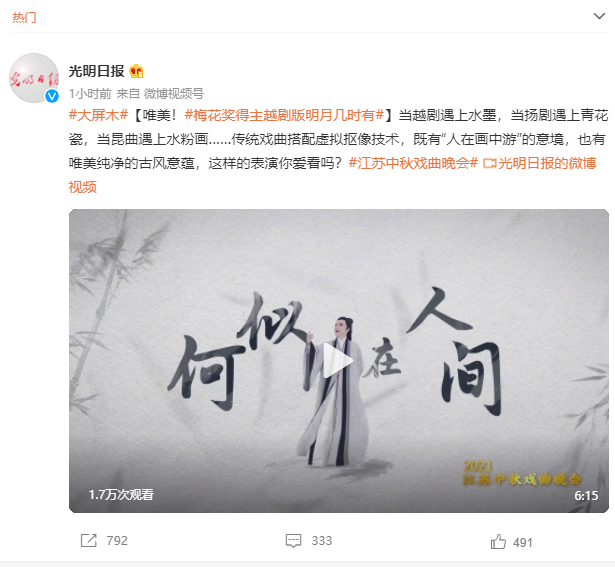The height and width of the screenshot is (567, 615).
Task: Like the post with the thumbs-up icon
Action: 498,542
